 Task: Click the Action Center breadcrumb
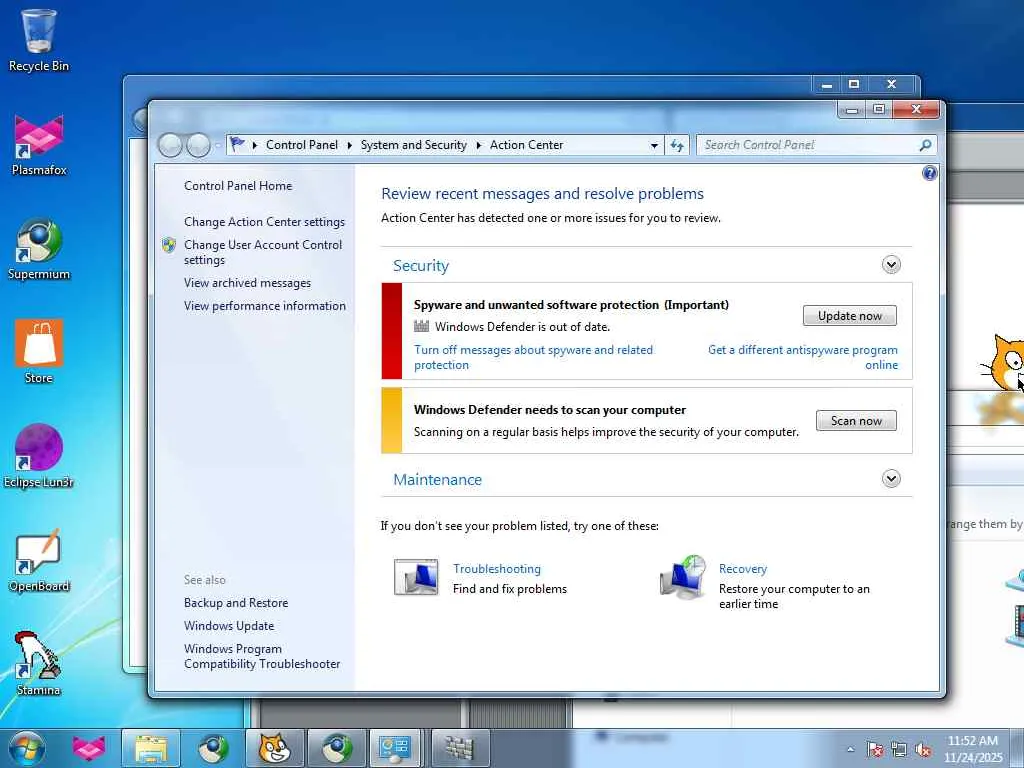coord(526,145)
